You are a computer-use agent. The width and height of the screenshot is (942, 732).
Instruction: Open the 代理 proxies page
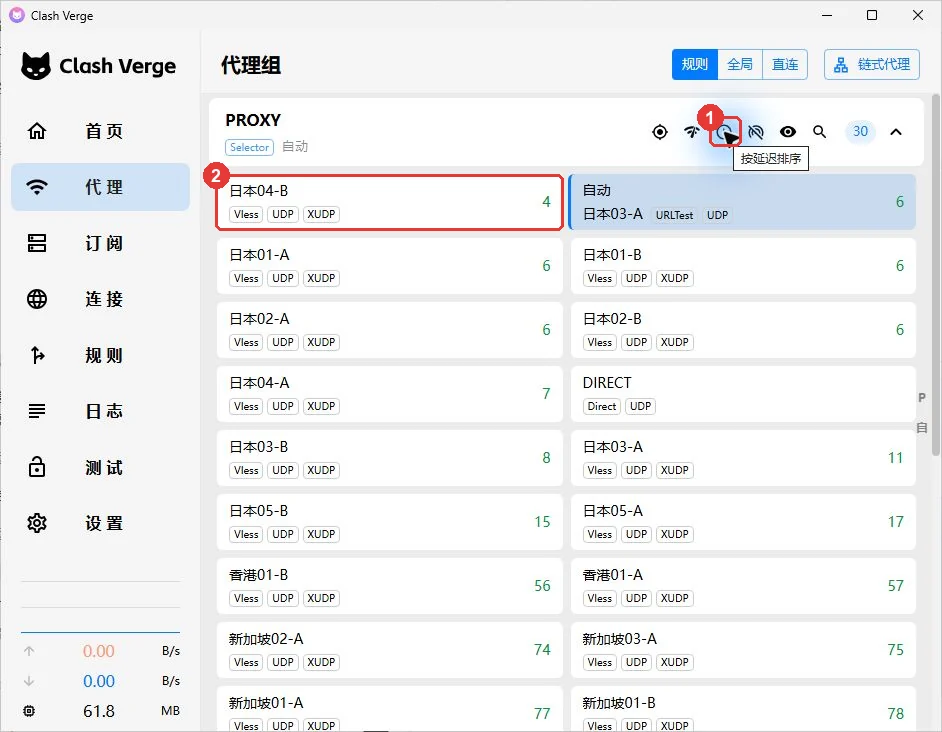pos(100,187)
